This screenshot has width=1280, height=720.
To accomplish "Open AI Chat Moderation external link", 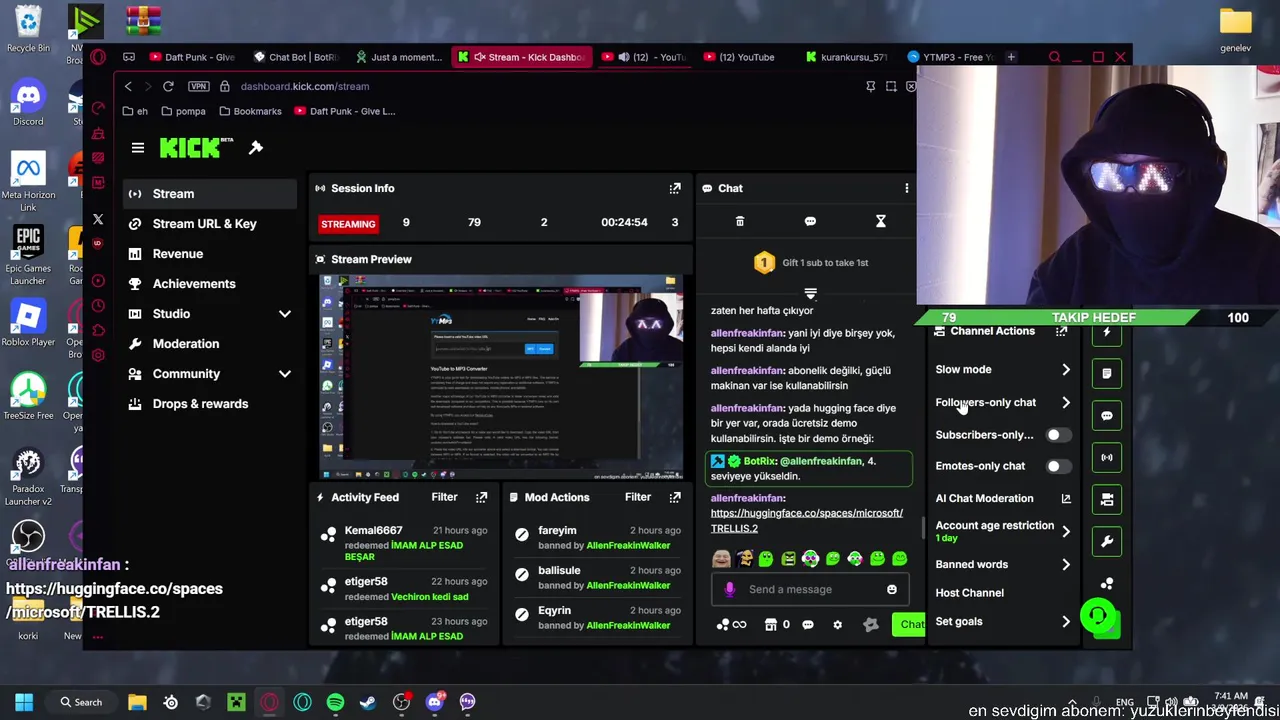I will 1066,499.
